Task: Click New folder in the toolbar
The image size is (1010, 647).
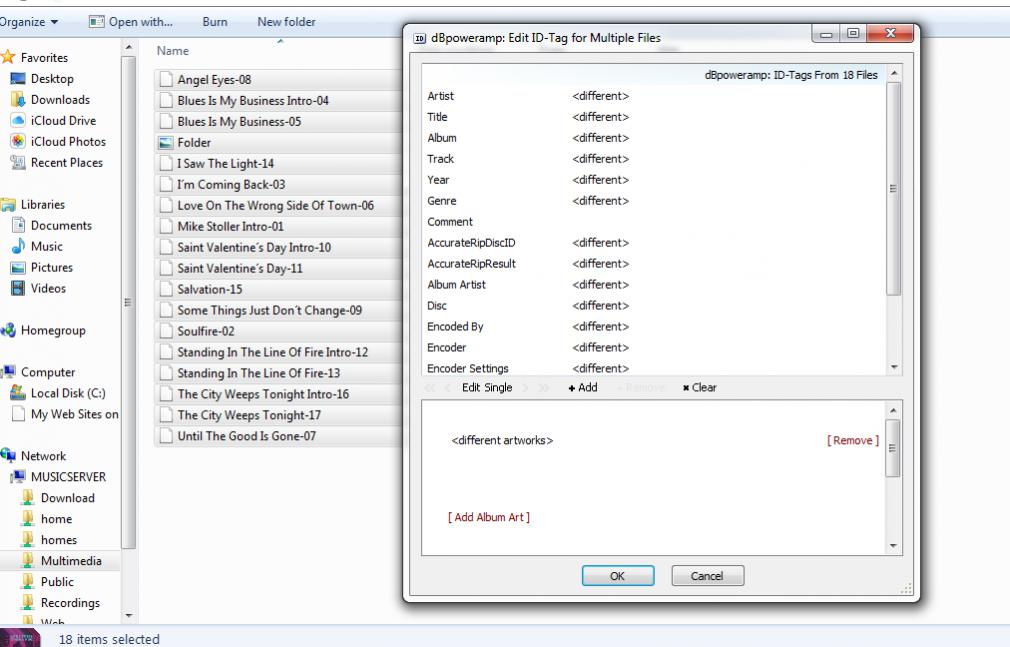Action: click(x=285, y=20)
